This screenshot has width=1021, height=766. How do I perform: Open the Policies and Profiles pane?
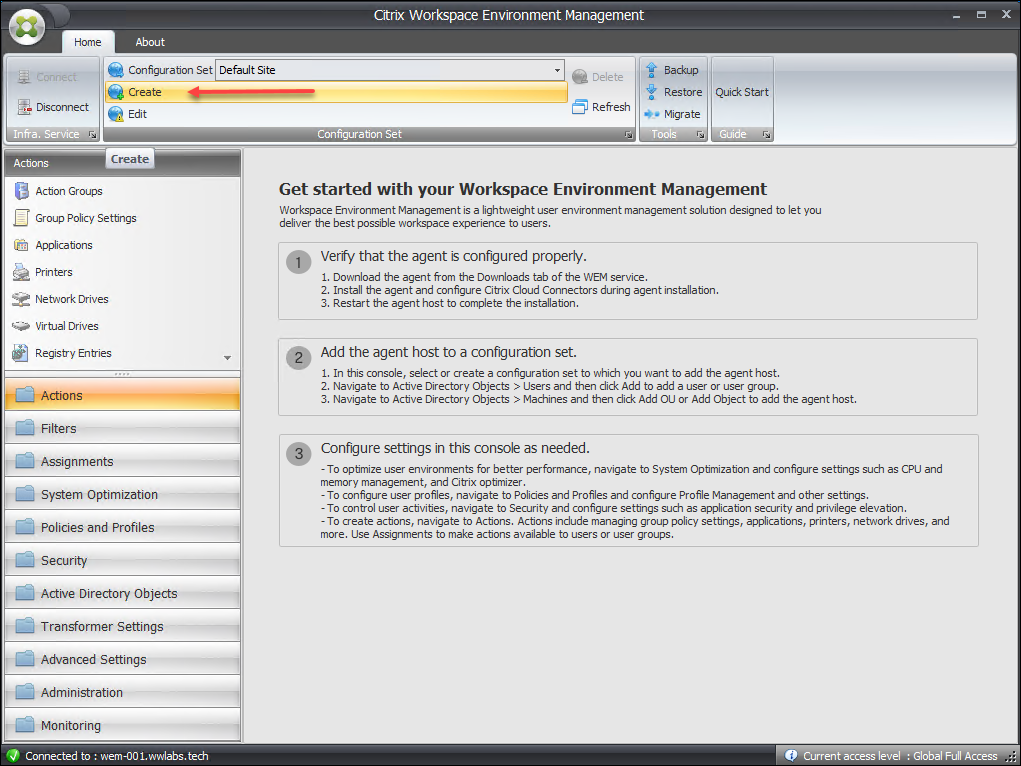coord(122,527)
